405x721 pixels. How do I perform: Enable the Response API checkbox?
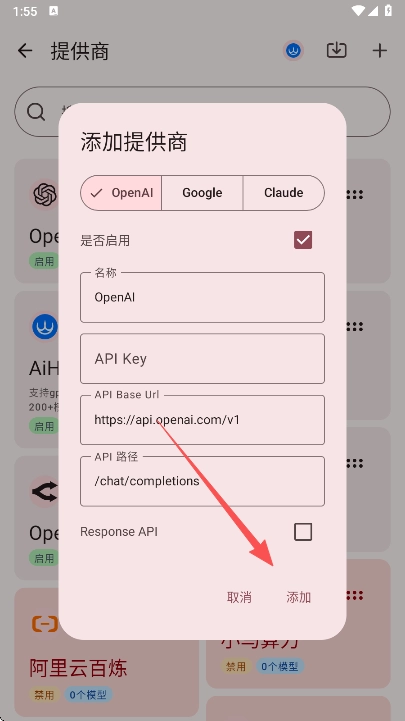pyautogui.click(x=303, y=532)
